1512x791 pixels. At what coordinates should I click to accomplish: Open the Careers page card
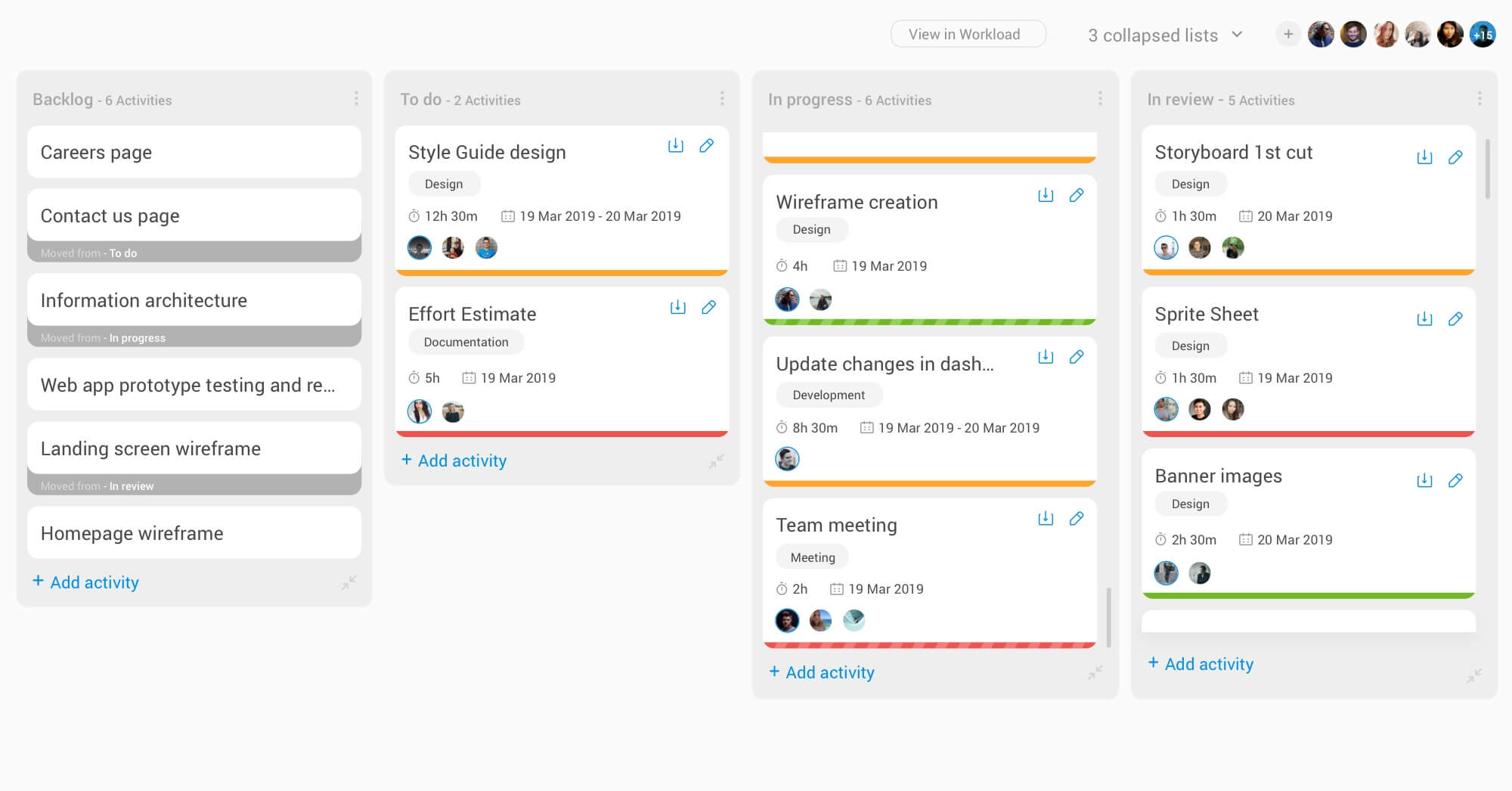pyautogui.click(x=194, y=152)
